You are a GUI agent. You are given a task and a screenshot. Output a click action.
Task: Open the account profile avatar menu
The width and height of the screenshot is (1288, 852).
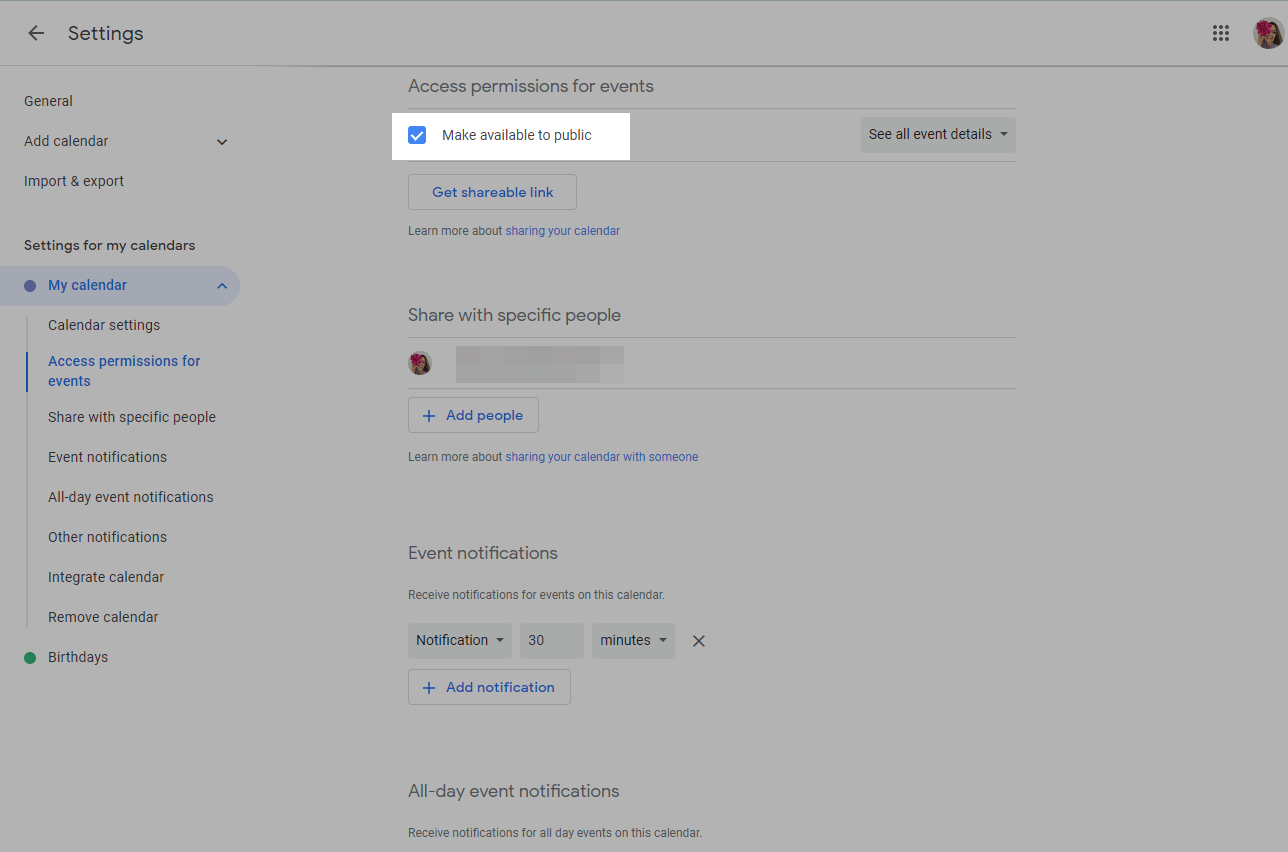coord(1267,33)
